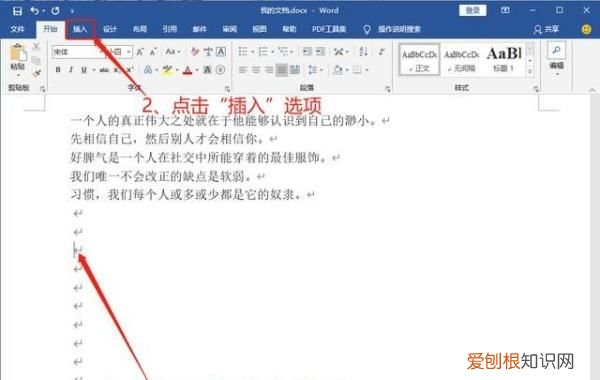Apply yellow text highlight color
600x380 pixels.
pyautogui.click(x=167, y=70)
